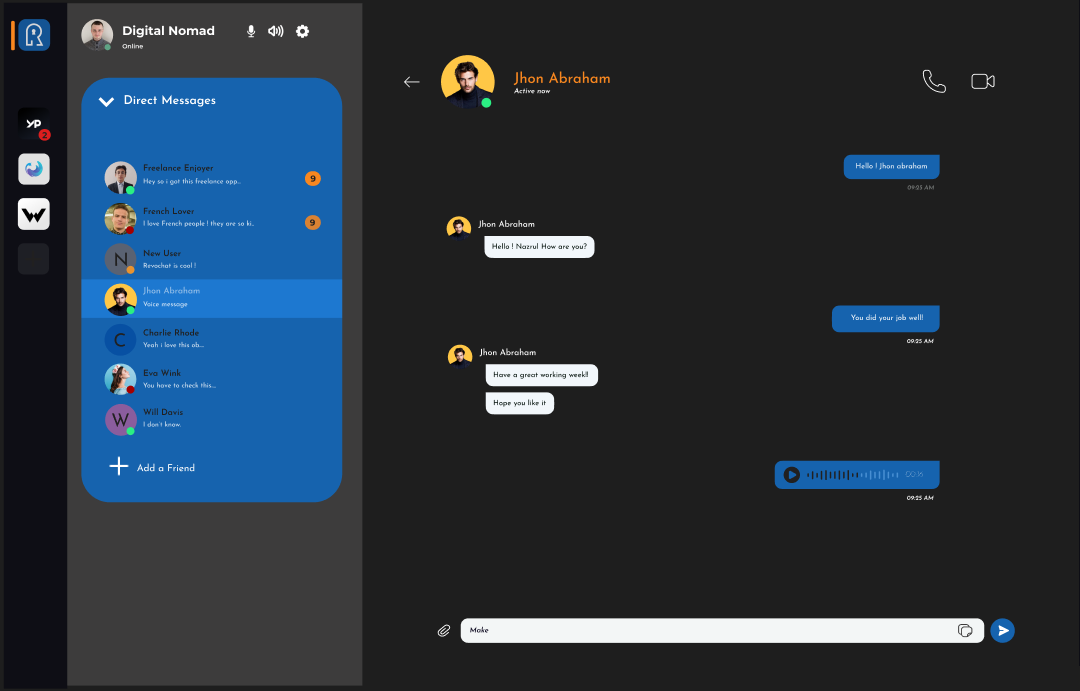
Task: Click the back arrow in the chat header
Action: (x=412, y=82)
